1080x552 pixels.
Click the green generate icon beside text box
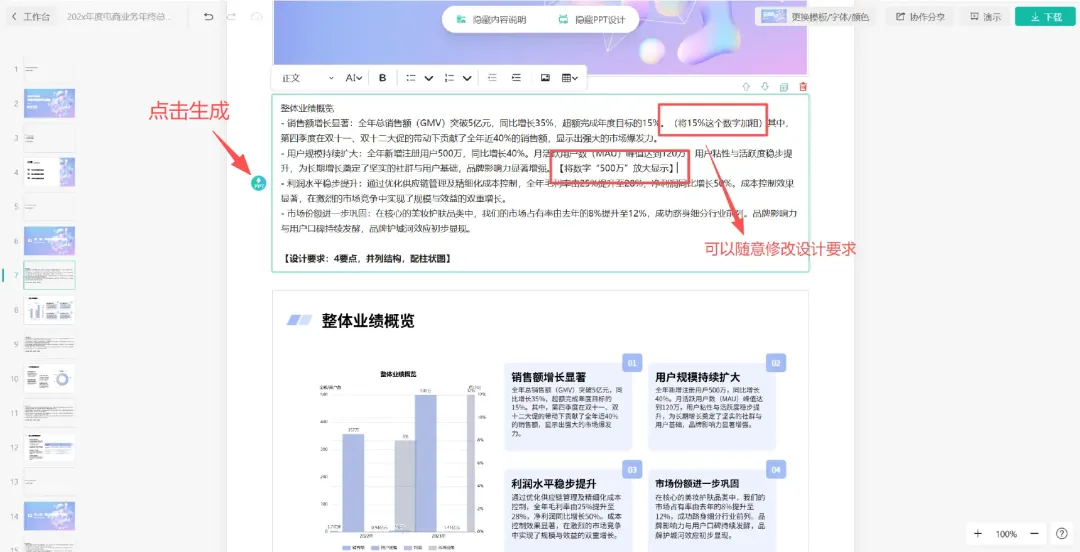click(258, 183)
